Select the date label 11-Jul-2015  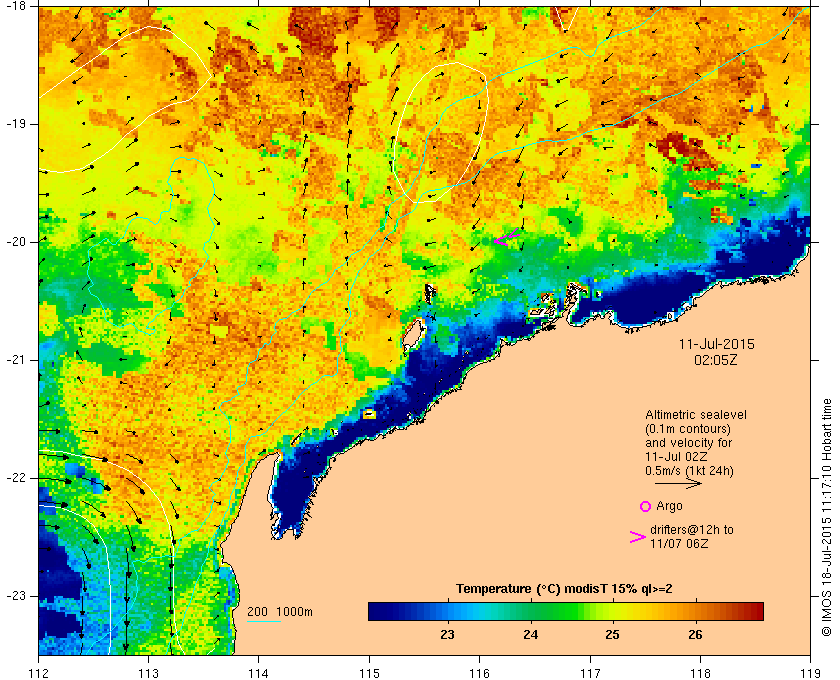[x=716, y=344]
